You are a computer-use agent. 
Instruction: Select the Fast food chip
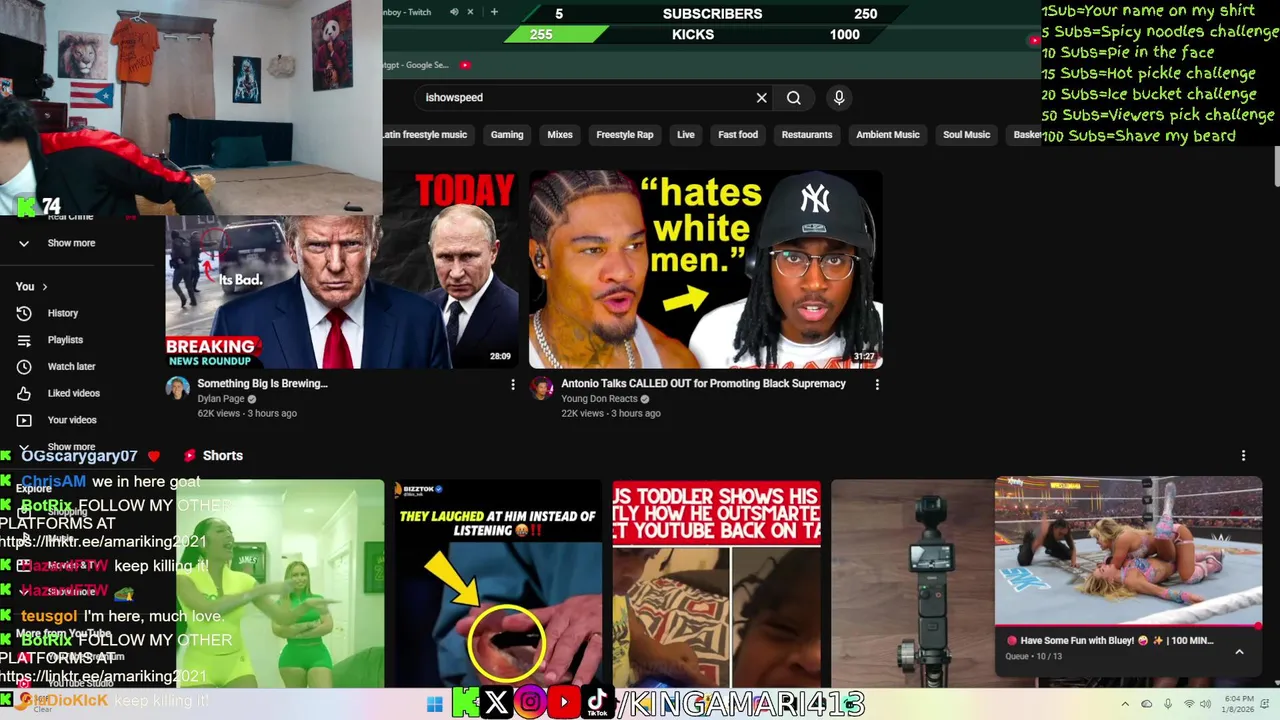738,135
